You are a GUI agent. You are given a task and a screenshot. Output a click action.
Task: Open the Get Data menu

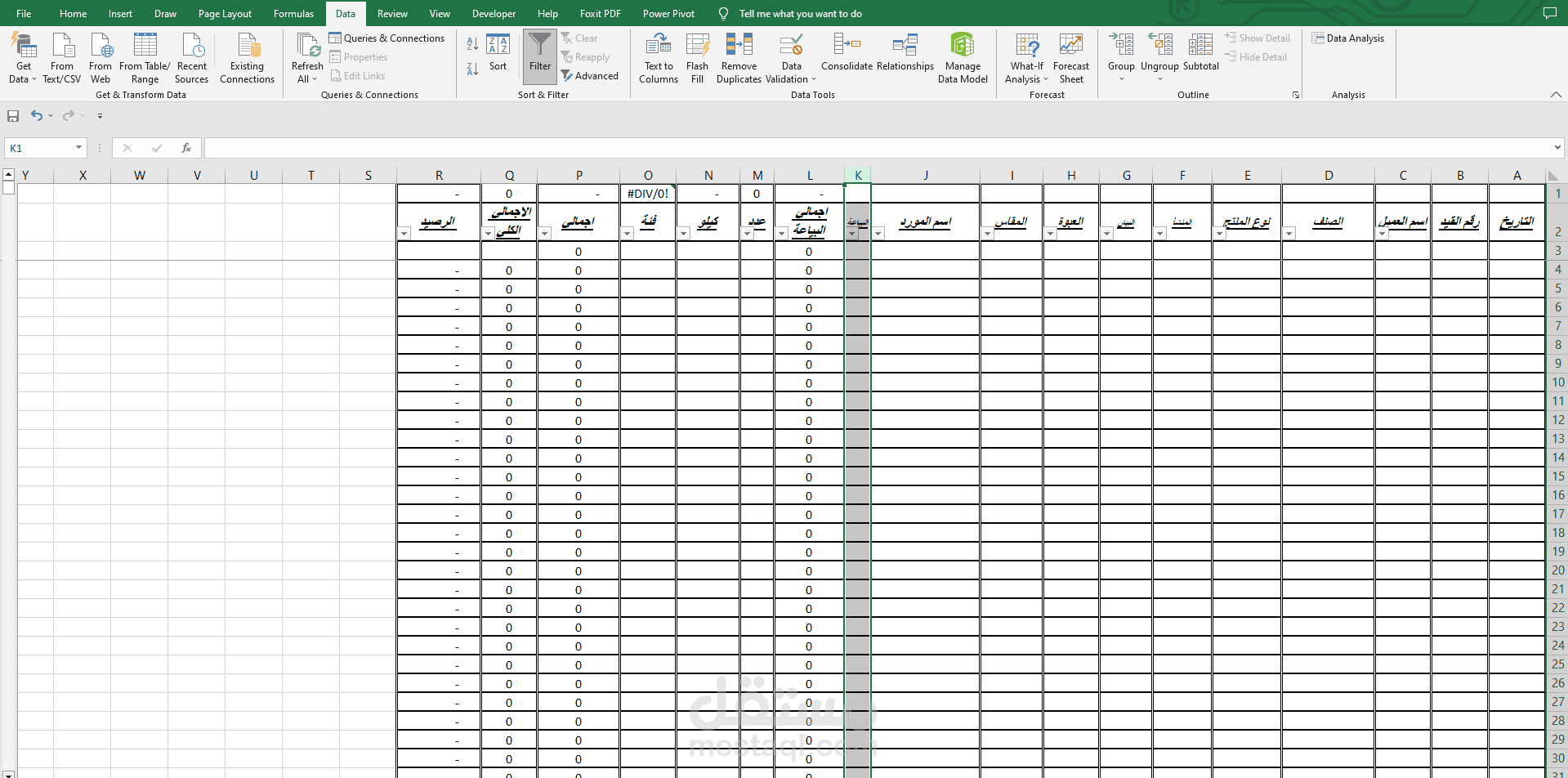(x=23, y=58)
